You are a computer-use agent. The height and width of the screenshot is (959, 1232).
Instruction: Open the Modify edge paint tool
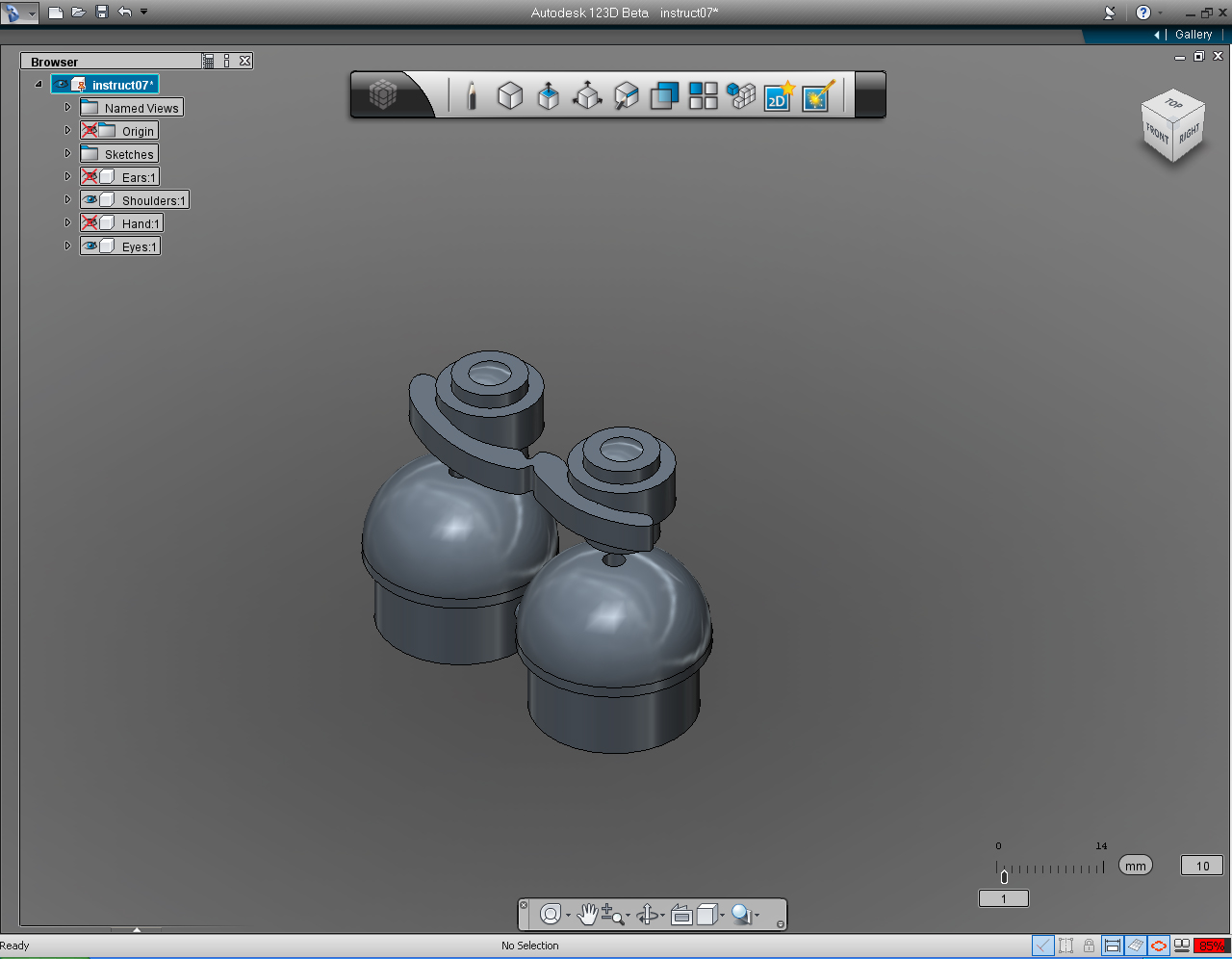pyautogui.click(x=626, y=95)
